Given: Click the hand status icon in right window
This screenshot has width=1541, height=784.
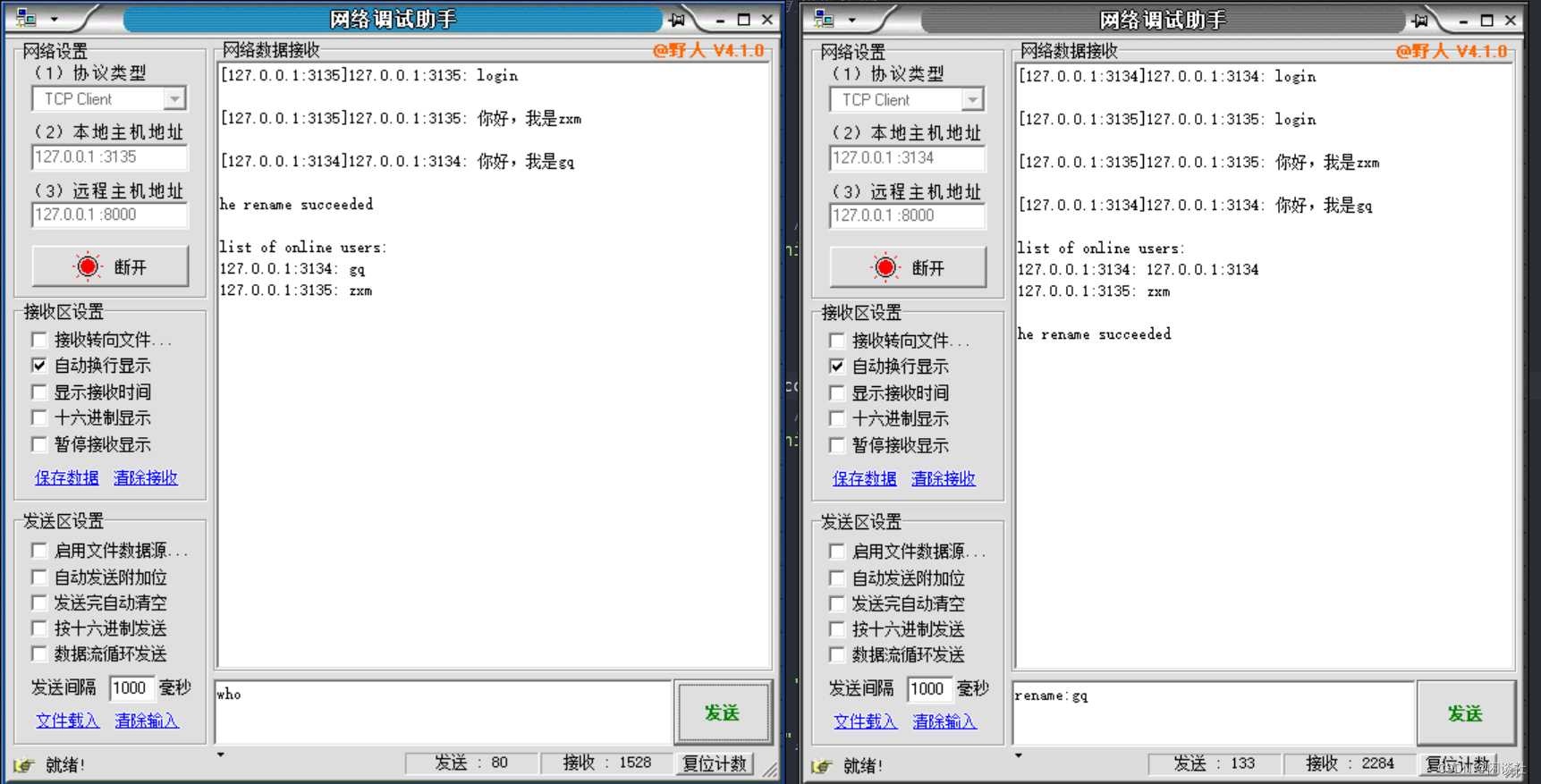Looking at the screenshot, I should click(x=822, y=766).
